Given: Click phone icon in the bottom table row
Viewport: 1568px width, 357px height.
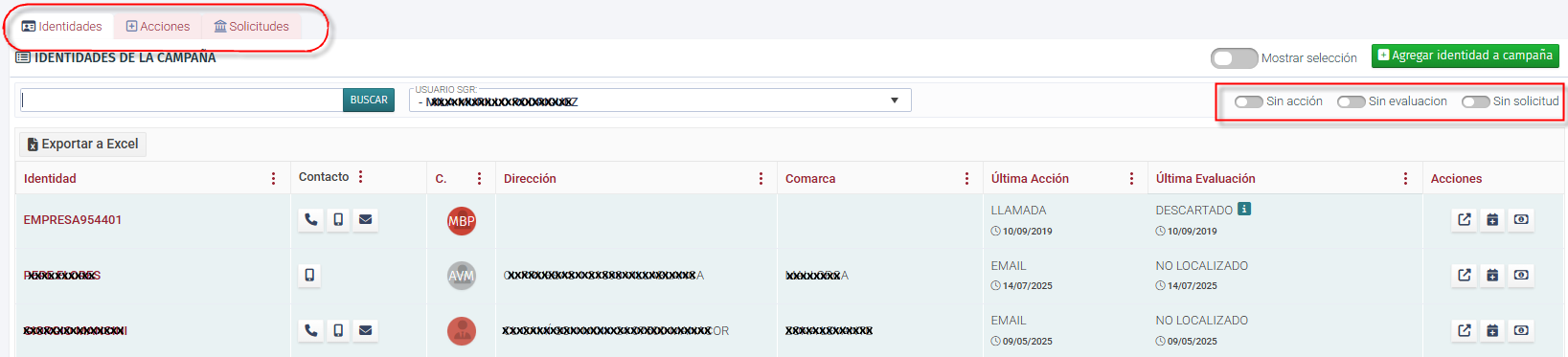Looking at the screenshot, I should 311,330.
